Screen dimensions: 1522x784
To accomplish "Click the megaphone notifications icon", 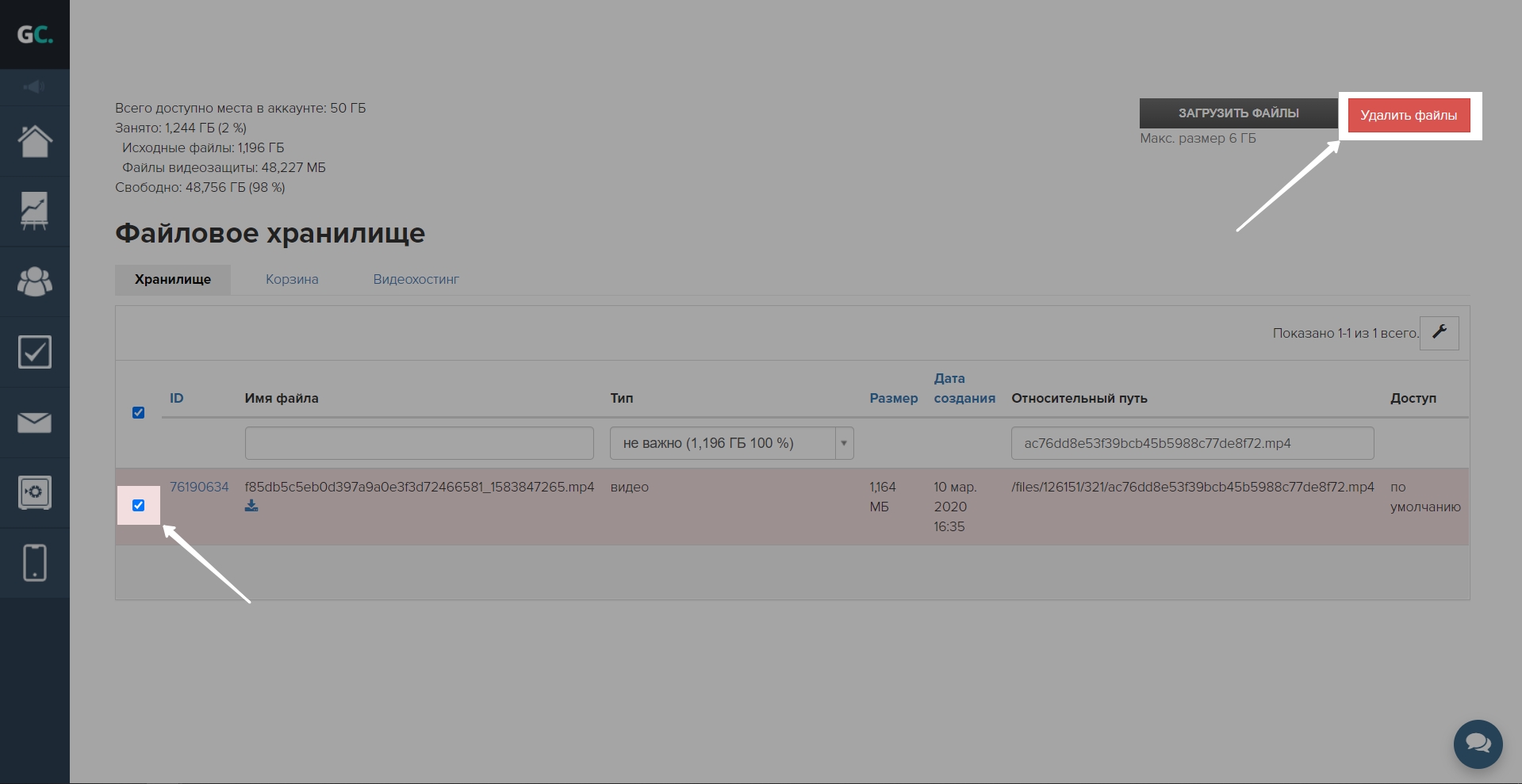I will [x=34, y=86].
